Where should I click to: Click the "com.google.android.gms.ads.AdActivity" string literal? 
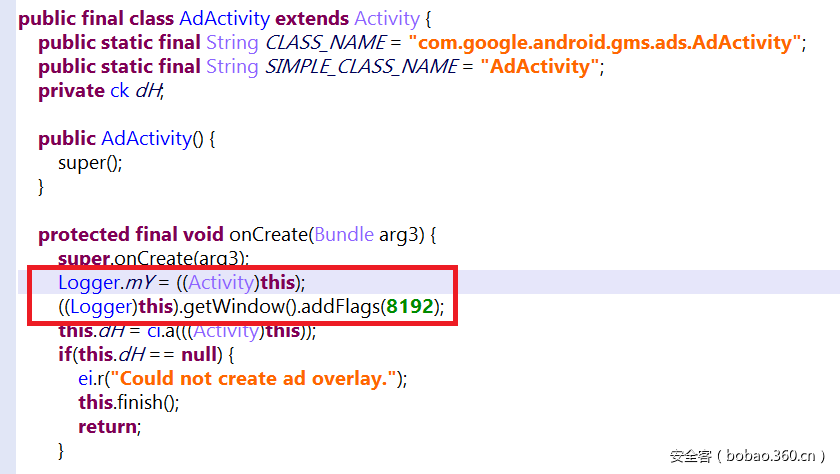(x=606, y=42)
